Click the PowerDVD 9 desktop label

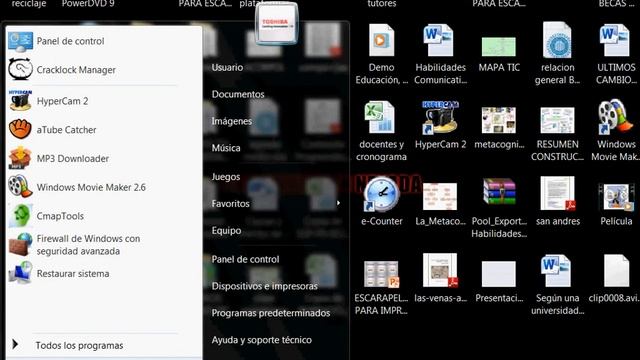[x=88, y=4]
